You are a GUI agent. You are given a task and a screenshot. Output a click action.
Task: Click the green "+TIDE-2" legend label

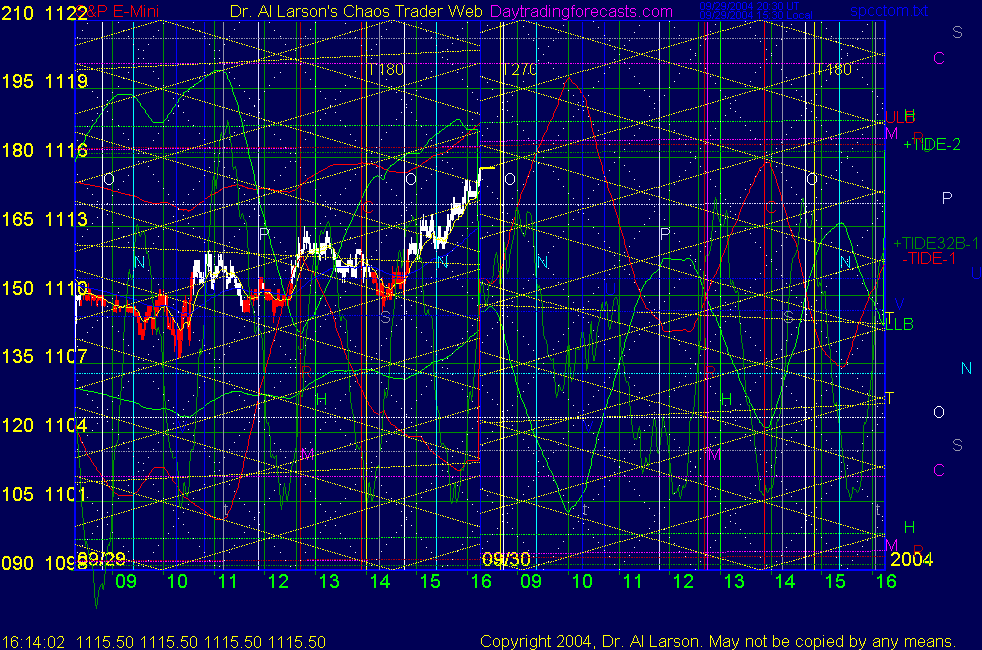pyautogui.click(x=932, y=145)
